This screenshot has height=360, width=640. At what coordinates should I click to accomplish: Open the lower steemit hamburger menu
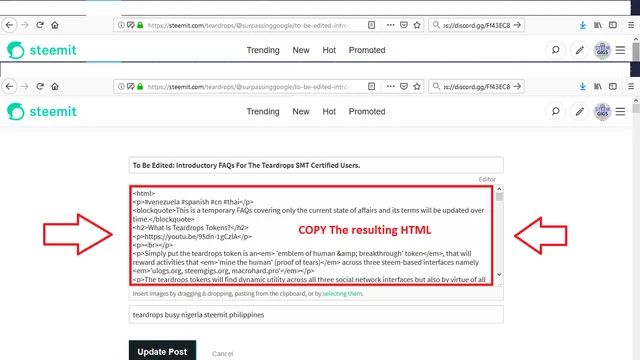pyautogui.click(x=620, y=111)
